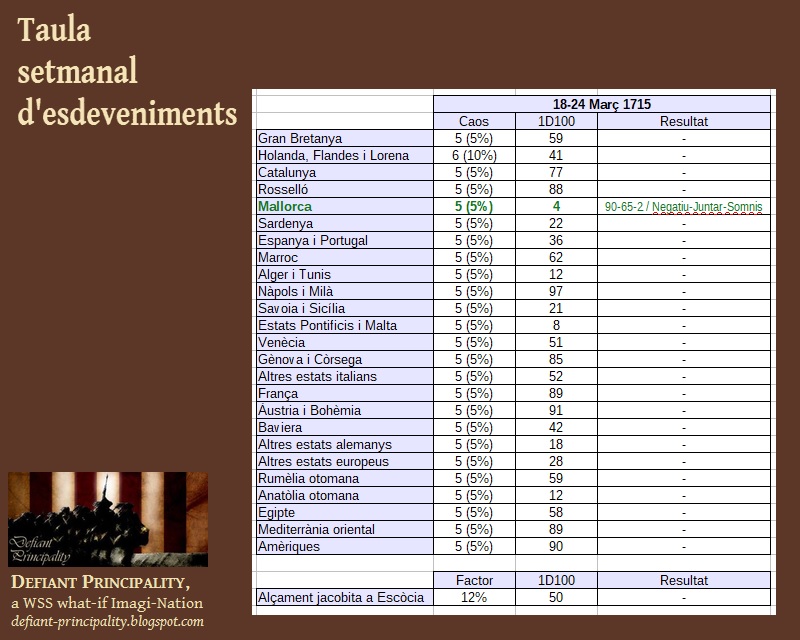Click the 1D100 value '36' for Espanya i Portugal
Image resolution: width=800 pixels, height=640 pixels.
(556, 240)
